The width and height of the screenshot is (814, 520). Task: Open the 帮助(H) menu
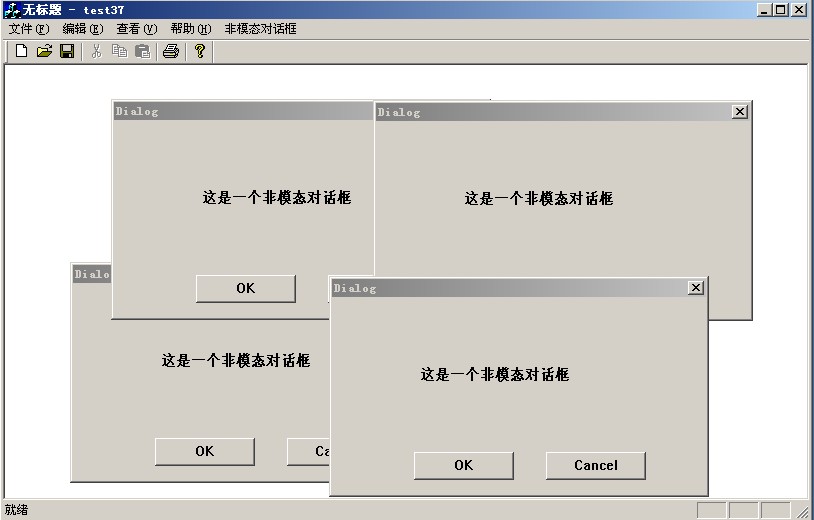(x=191, y=29)
